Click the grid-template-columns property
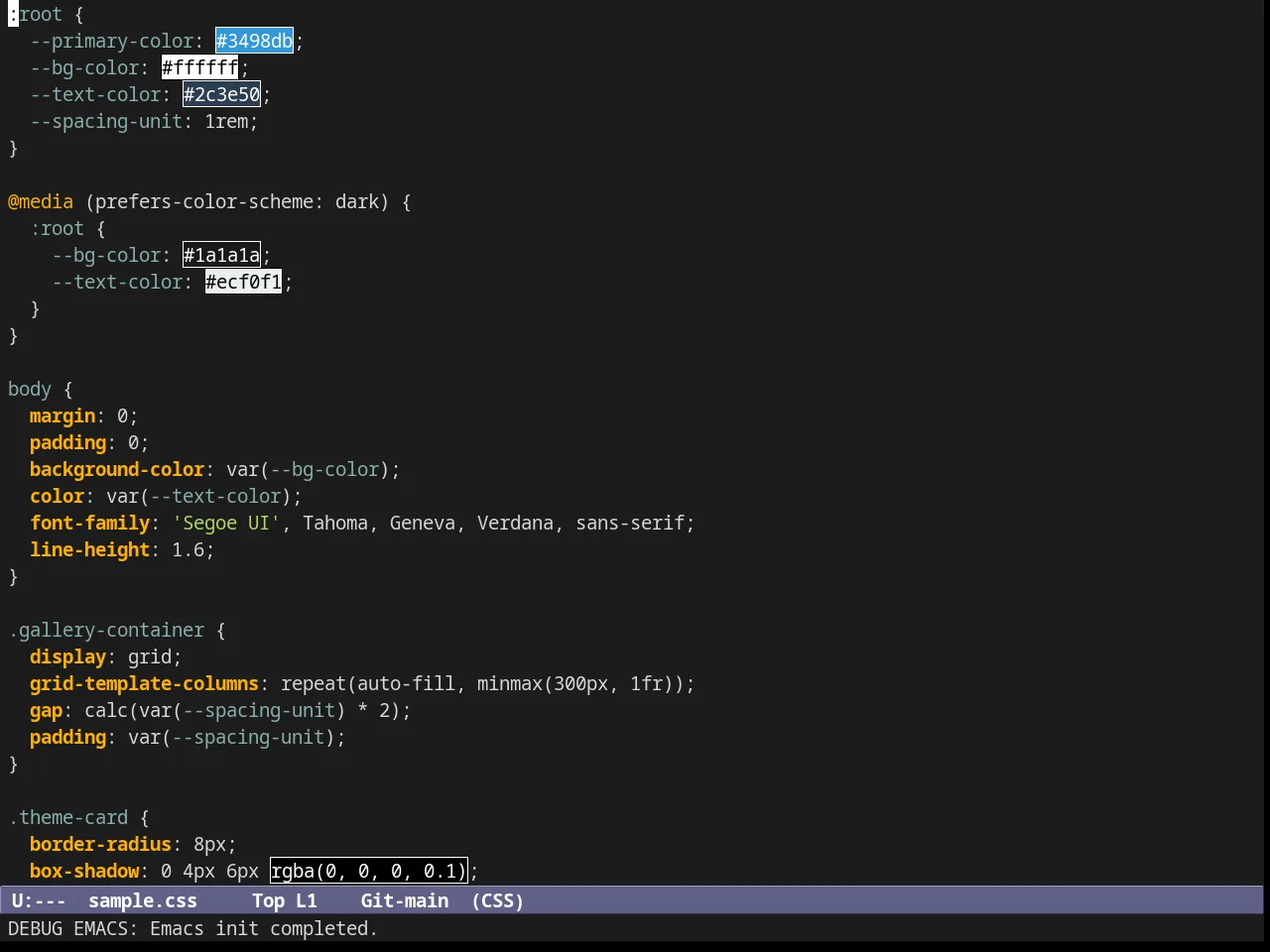1270x952 pixels. point(145,683)
